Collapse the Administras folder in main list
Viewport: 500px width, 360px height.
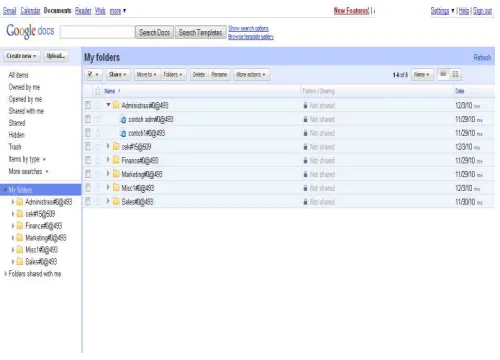pos(108,105)
